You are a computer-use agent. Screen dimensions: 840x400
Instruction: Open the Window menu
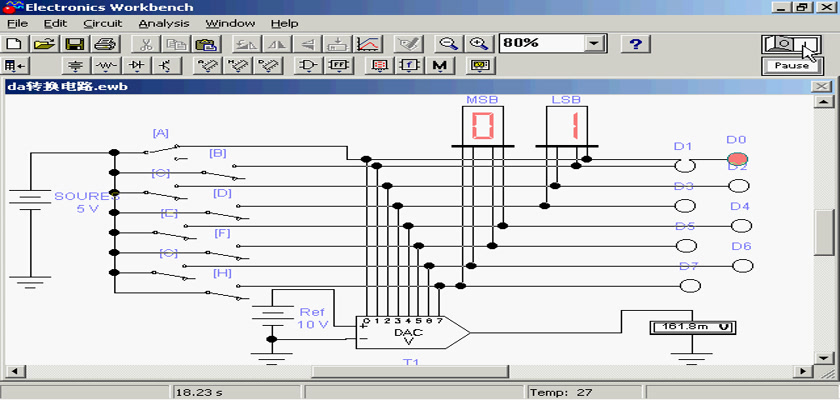point(230,24)
